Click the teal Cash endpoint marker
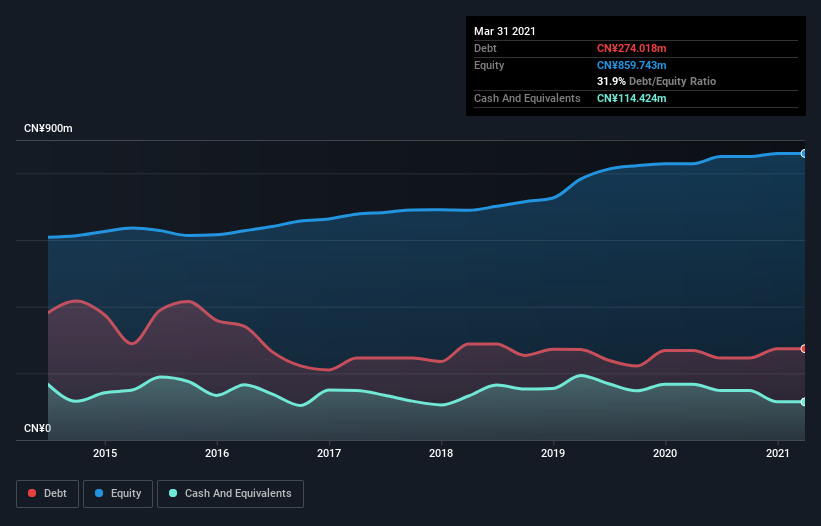 click(x=804, y=402)
